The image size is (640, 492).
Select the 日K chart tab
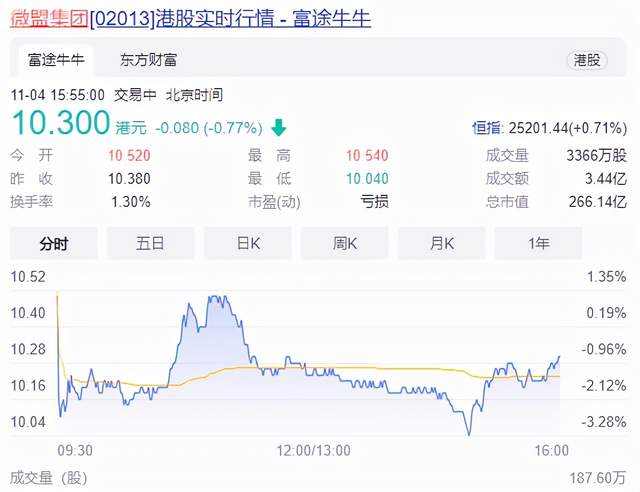(248, 243)
